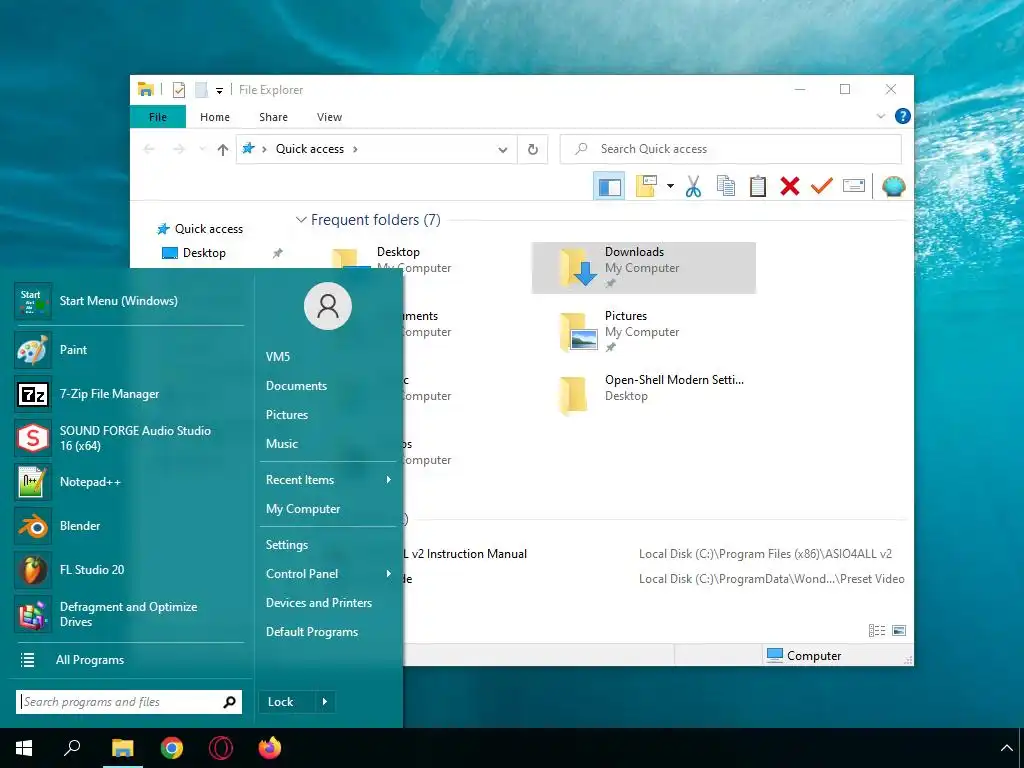
Task: Open Firefox from taskbar
Action: pyautogui.click(x=270, y=748)
